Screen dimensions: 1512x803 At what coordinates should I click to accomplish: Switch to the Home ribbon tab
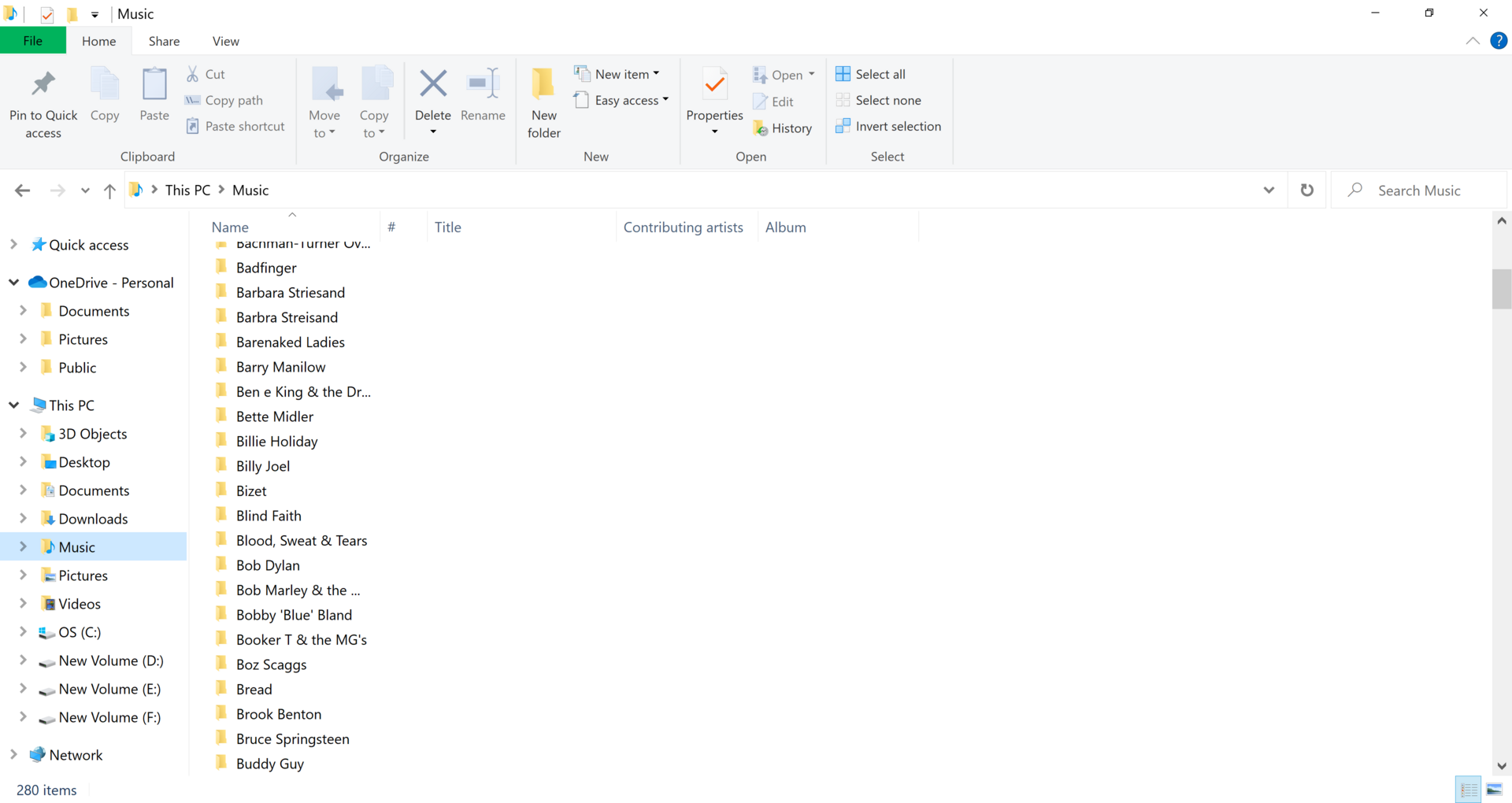tap(99, 41)
